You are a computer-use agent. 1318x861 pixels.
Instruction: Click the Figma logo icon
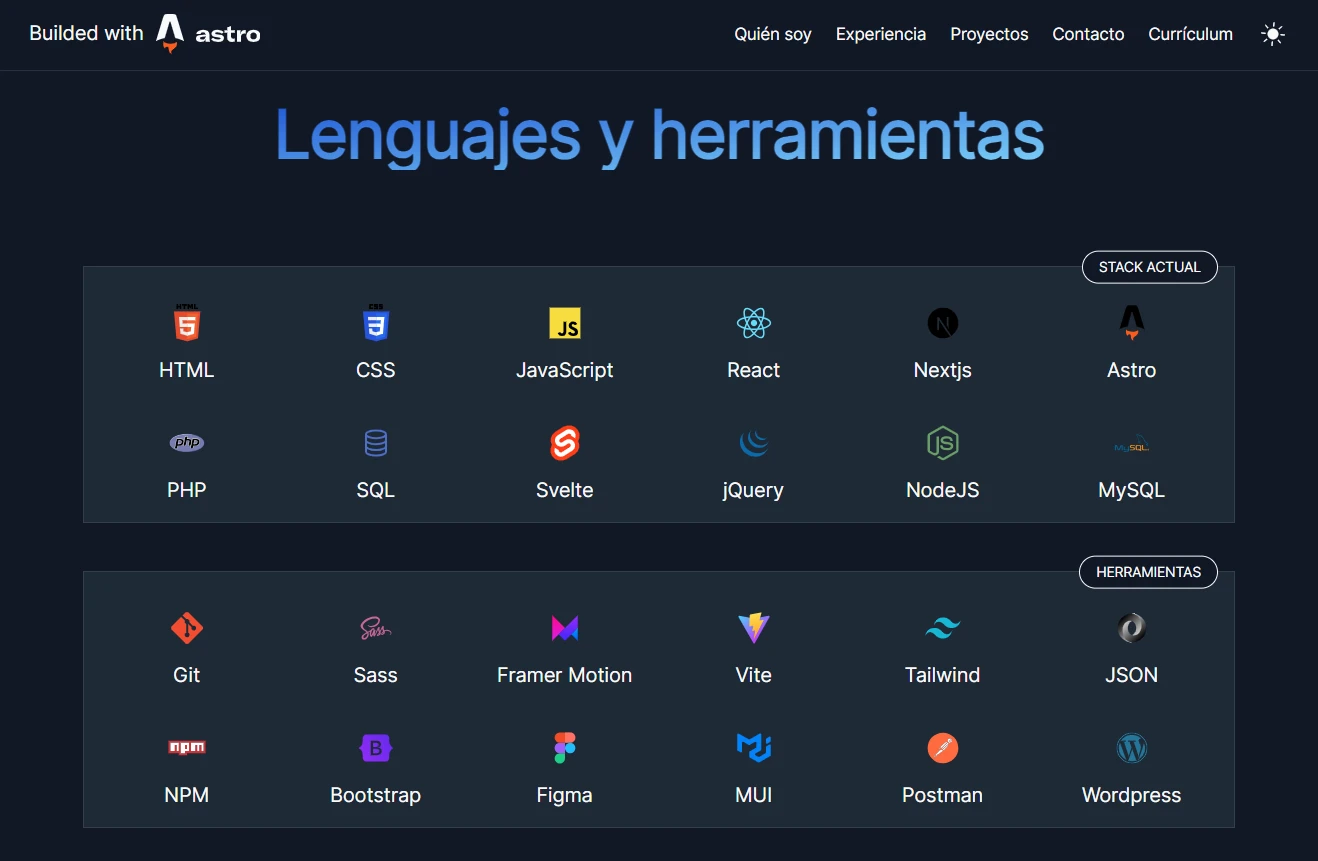[x=564, y=748]
